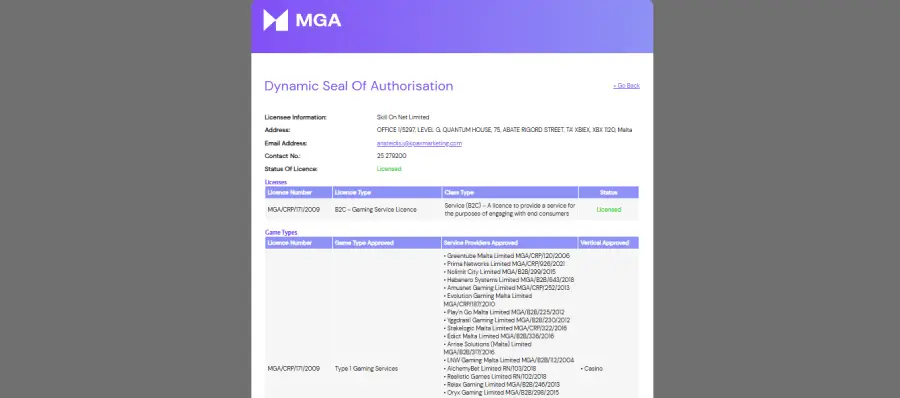Select Greentube Malta Limited provider entry

tap(507, 256)
